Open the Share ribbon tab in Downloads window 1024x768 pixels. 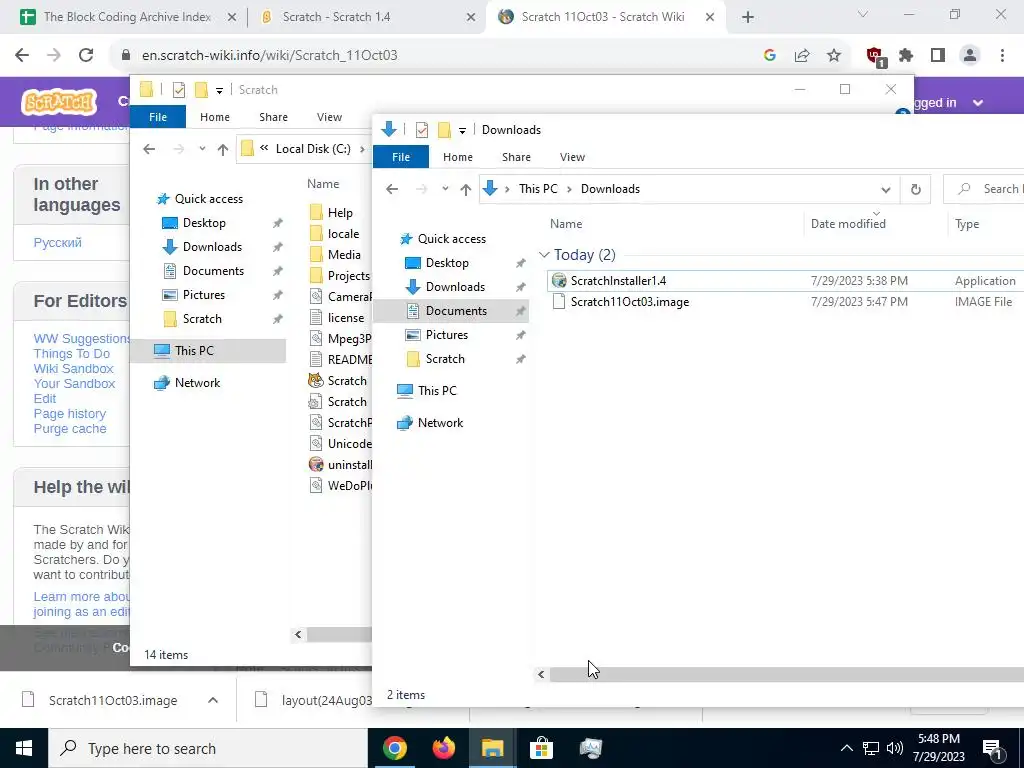tap(516, 157)
